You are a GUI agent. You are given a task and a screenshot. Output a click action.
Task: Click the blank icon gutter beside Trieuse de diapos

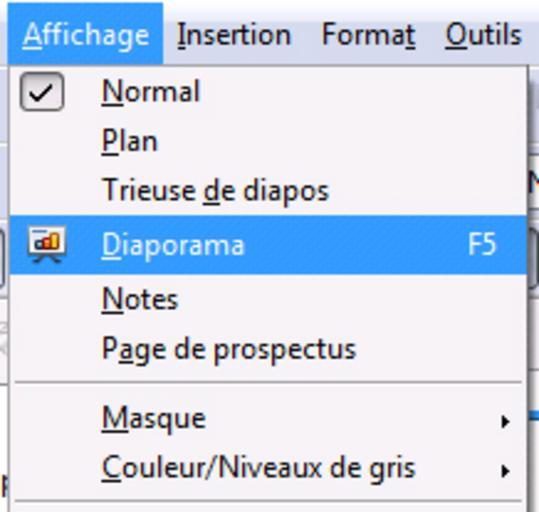42,191
